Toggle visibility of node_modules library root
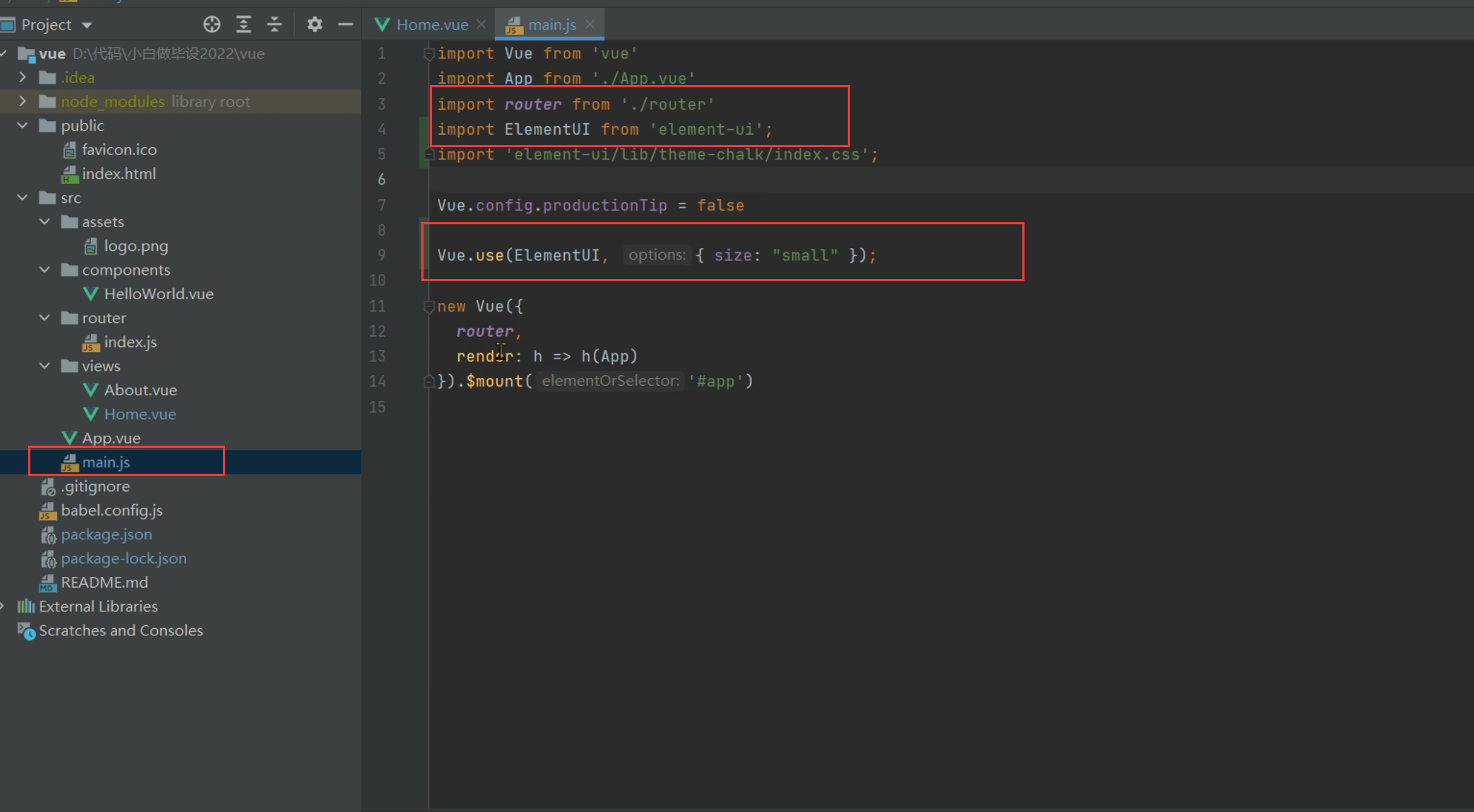Screen dimensions: 1474x812 coord(22,101)
